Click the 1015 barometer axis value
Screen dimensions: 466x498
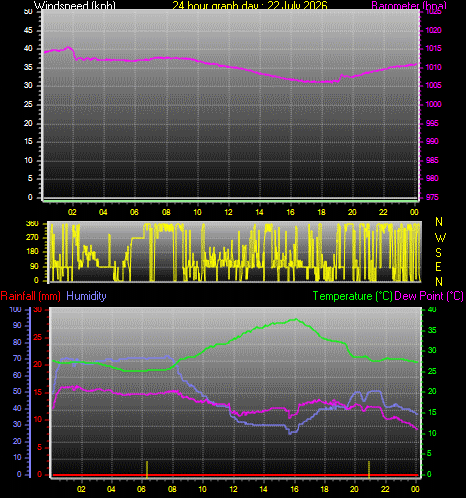[433, 49]
